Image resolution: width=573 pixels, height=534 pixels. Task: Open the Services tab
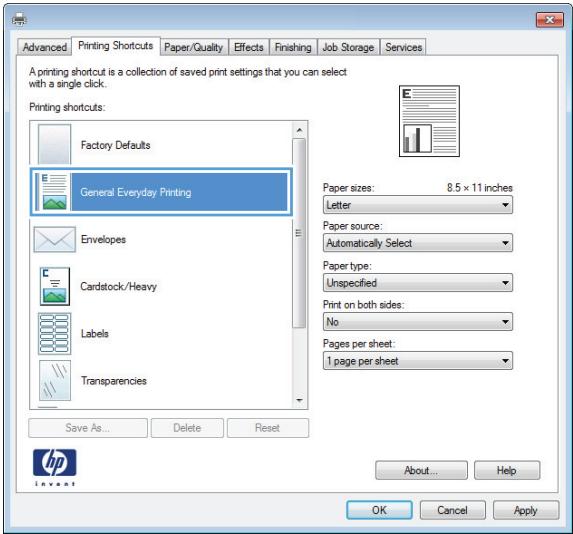click(x=403, y=47)
